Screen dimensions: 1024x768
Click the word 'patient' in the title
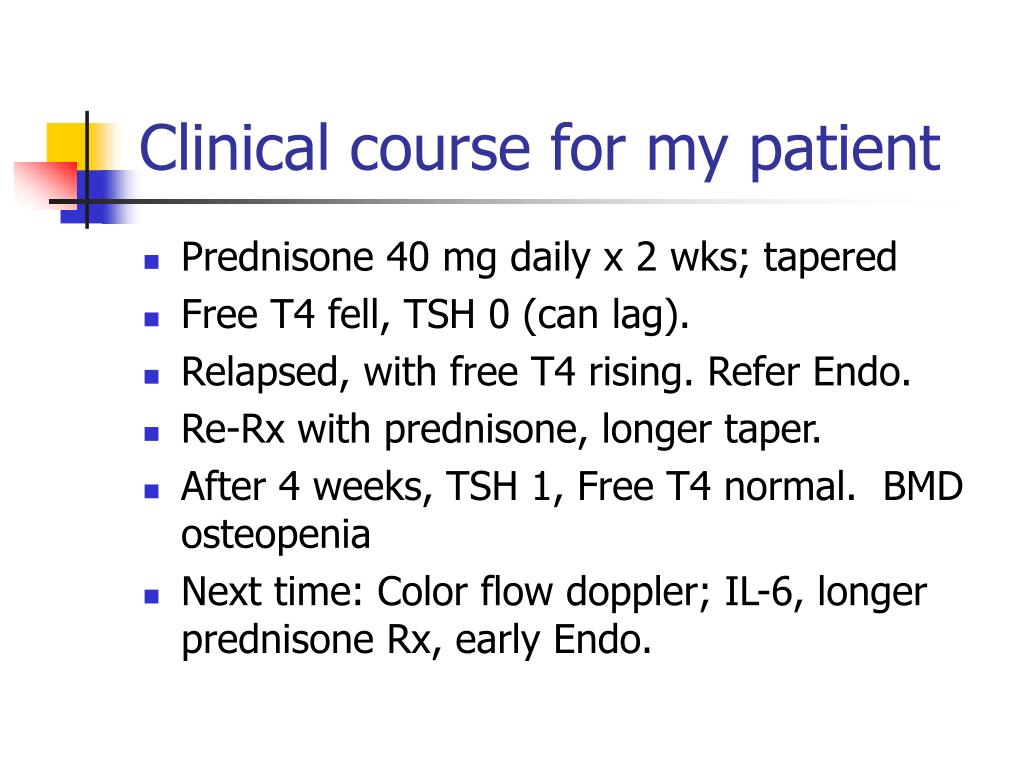tap(845, 151)
